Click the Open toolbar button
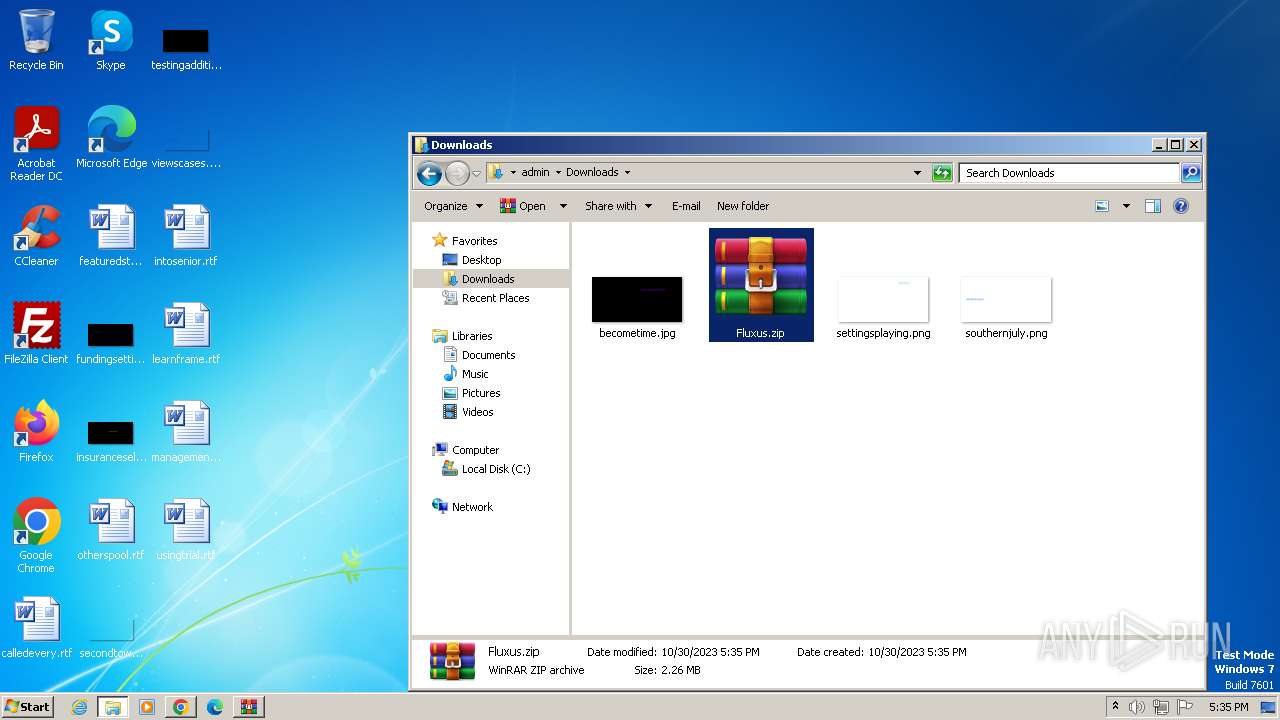The image size is (1280, 720). point(523,206)
